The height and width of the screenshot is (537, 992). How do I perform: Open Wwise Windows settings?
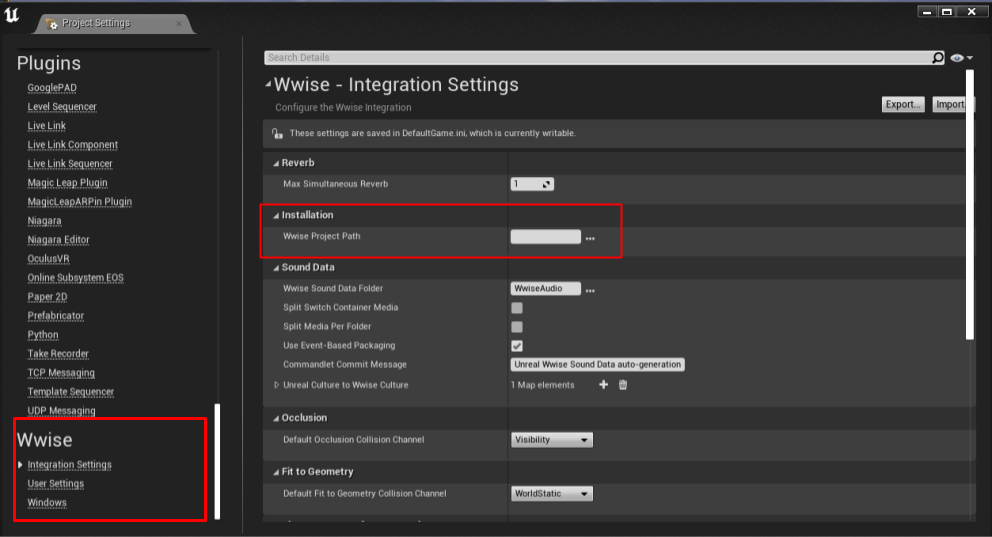pyautogui.click(x=47, y=503)
